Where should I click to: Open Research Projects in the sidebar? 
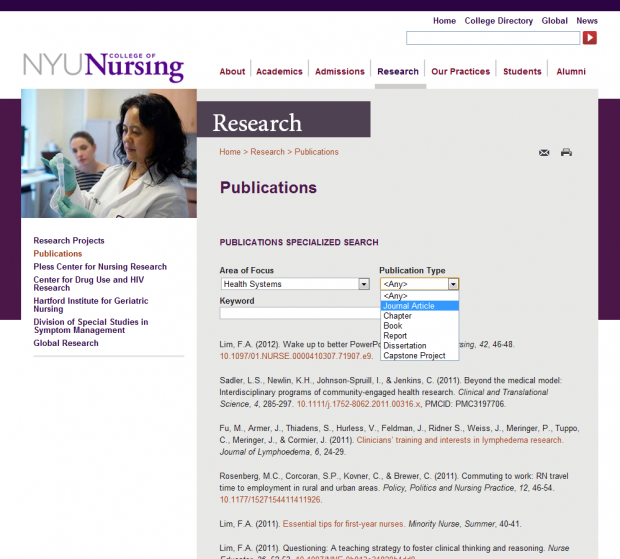tap(69, 241)
